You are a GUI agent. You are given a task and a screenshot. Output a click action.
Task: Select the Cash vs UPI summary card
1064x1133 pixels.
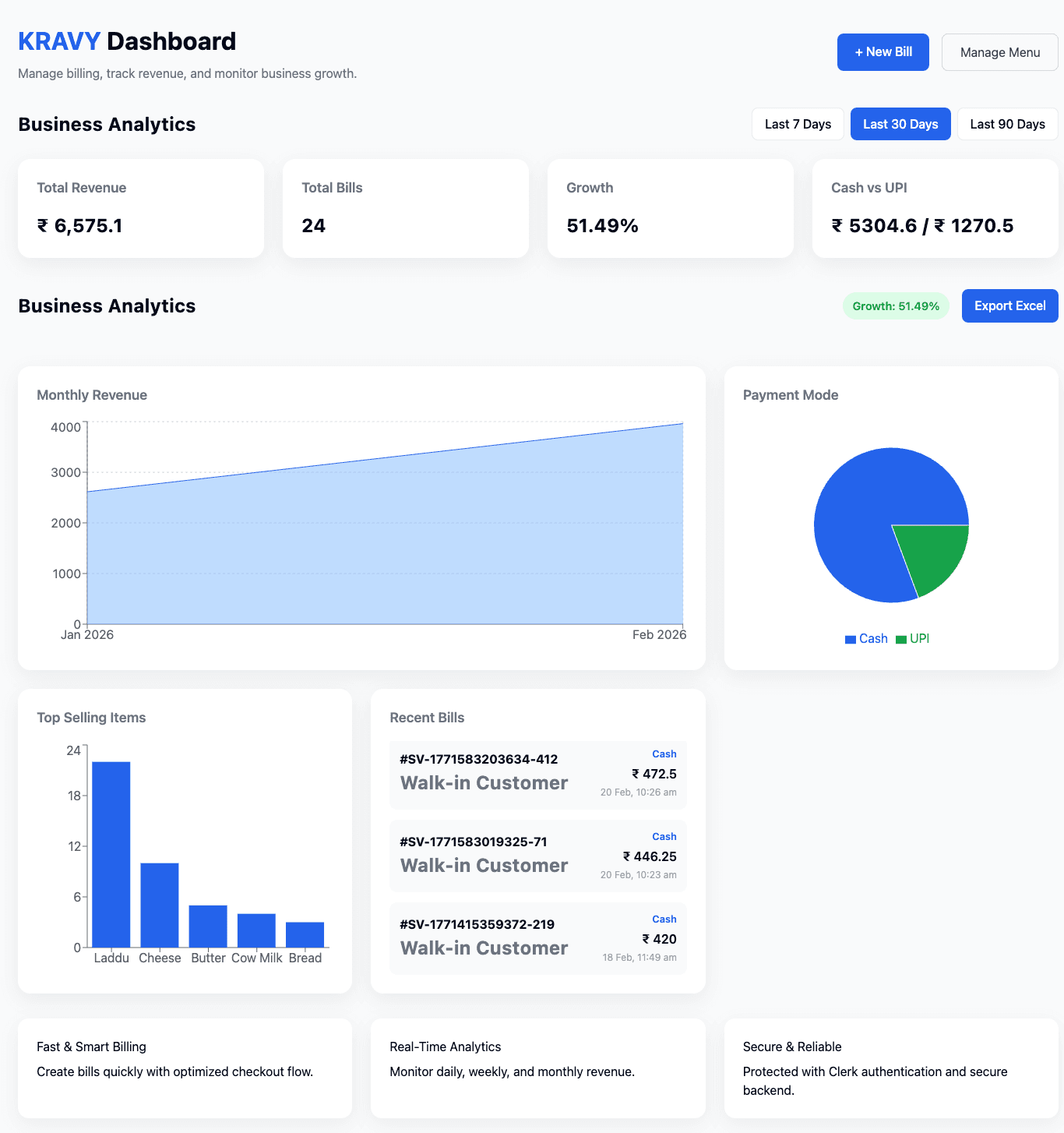pyautogui.click(x=935, y=208)
